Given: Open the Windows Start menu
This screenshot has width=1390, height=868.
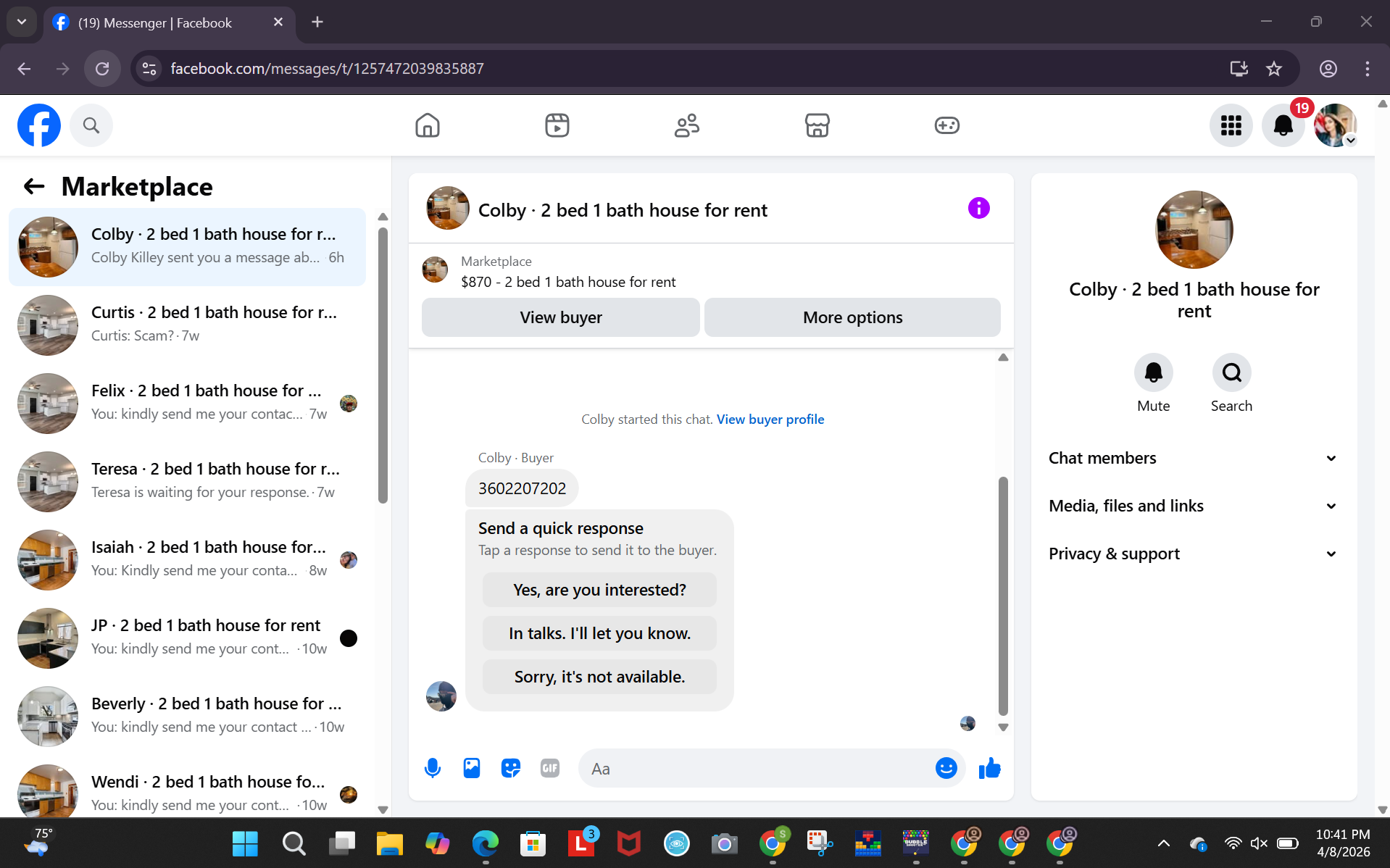Looking at the screenshot, I should tap(245, 843).
